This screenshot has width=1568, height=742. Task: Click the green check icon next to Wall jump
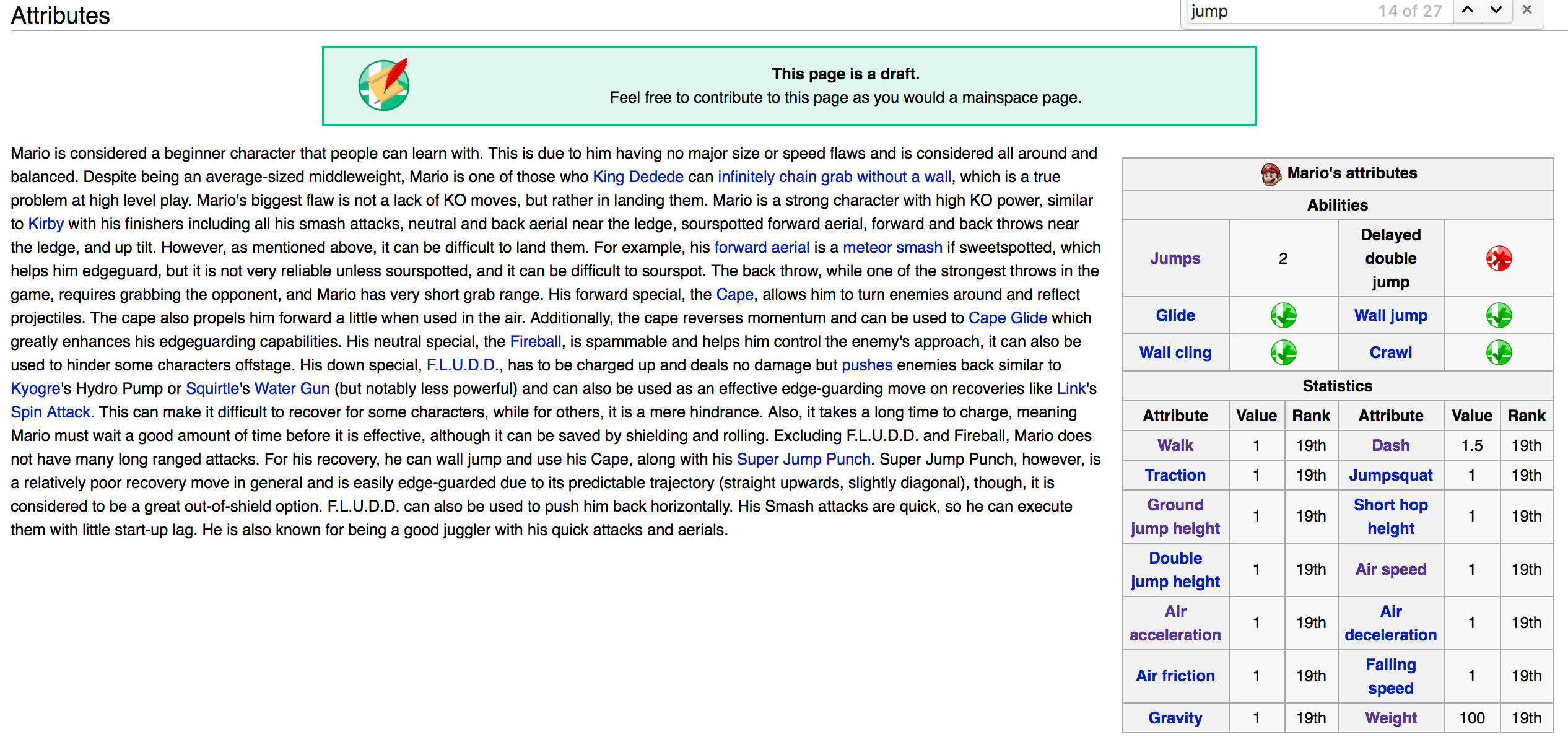[1498, 315]
